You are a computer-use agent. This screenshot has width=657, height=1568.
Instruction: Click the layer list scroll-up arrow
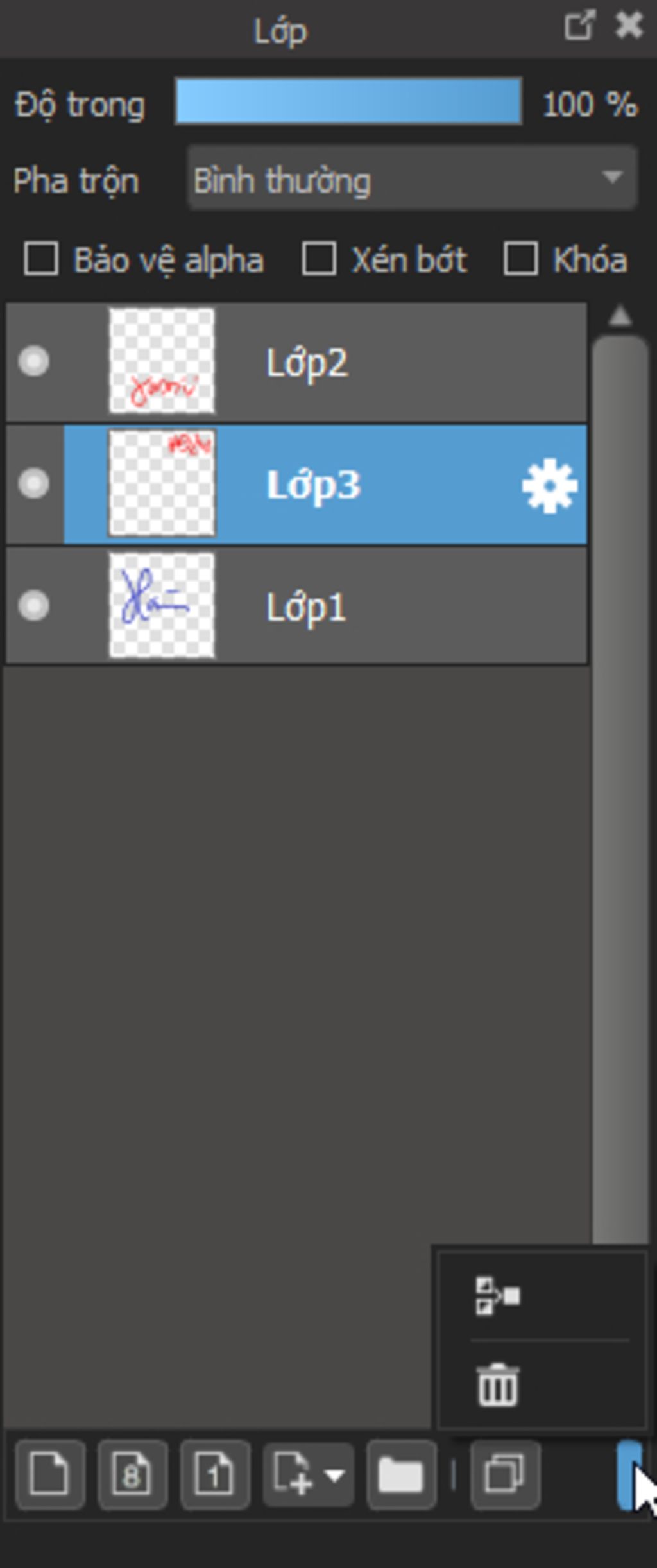click(620, 316)
